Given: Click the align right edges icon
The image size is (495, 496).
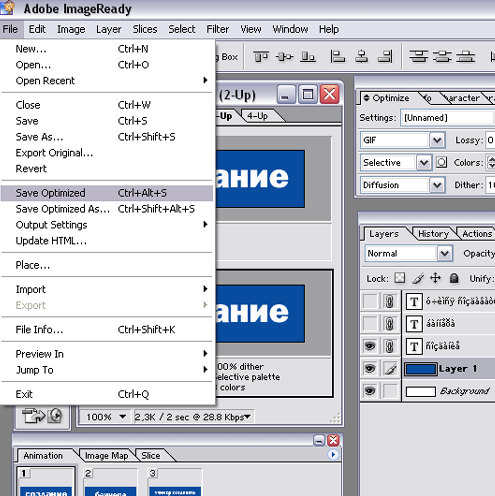Looking at the screenshot, I should (x=385, y=57).
